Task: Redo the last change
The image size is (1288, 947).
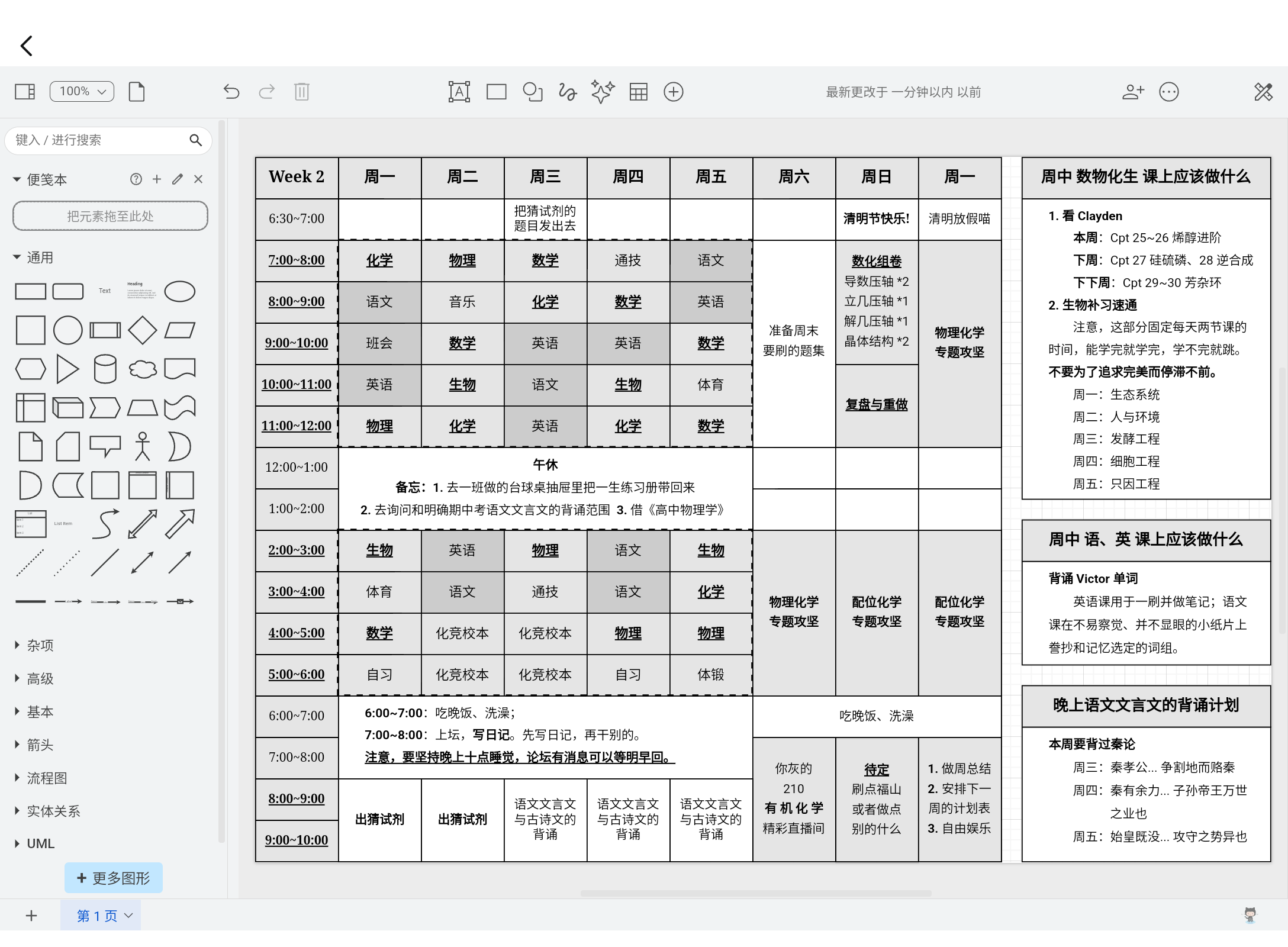Action: [266, 92]
